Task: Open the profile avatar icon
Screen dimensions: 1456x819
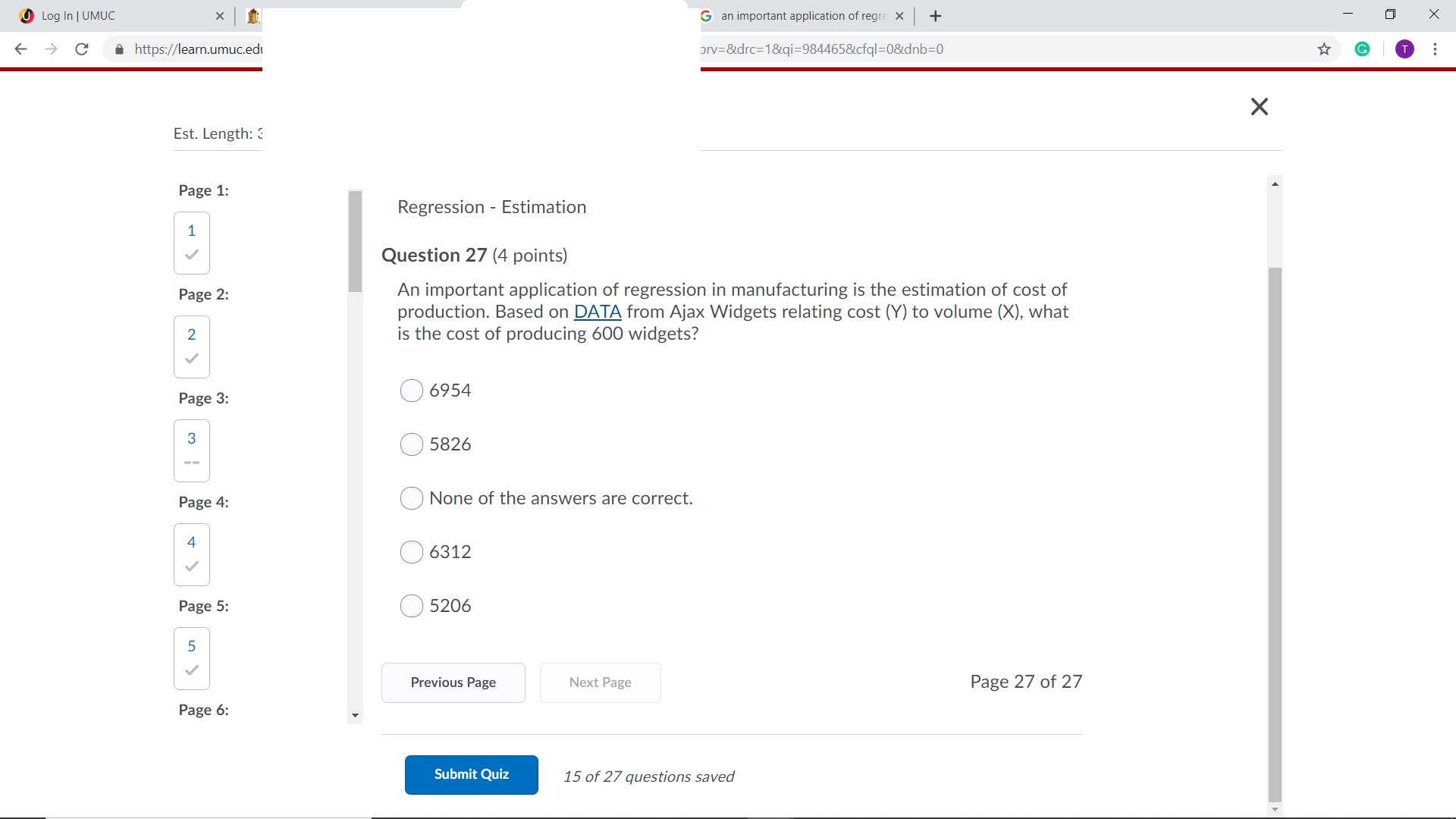Action: [1404, 49]
